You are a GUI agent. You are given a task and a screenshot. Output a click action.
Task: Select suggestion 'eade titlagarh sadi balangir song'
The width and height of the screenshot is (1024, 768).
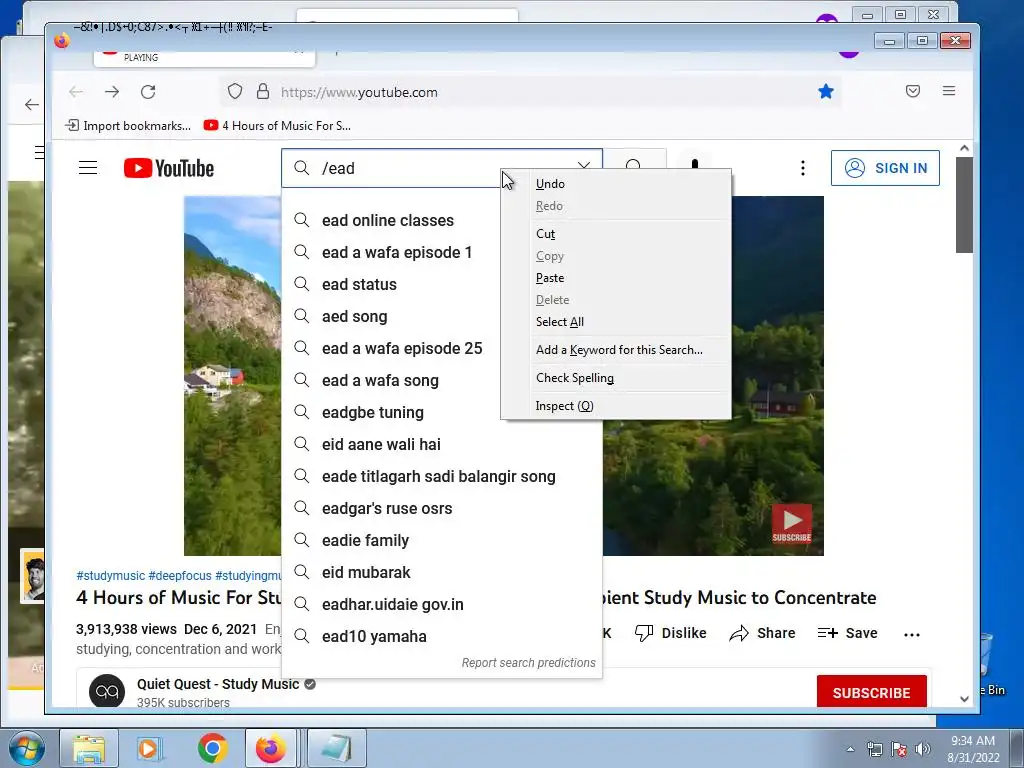(x=441, y=476)
